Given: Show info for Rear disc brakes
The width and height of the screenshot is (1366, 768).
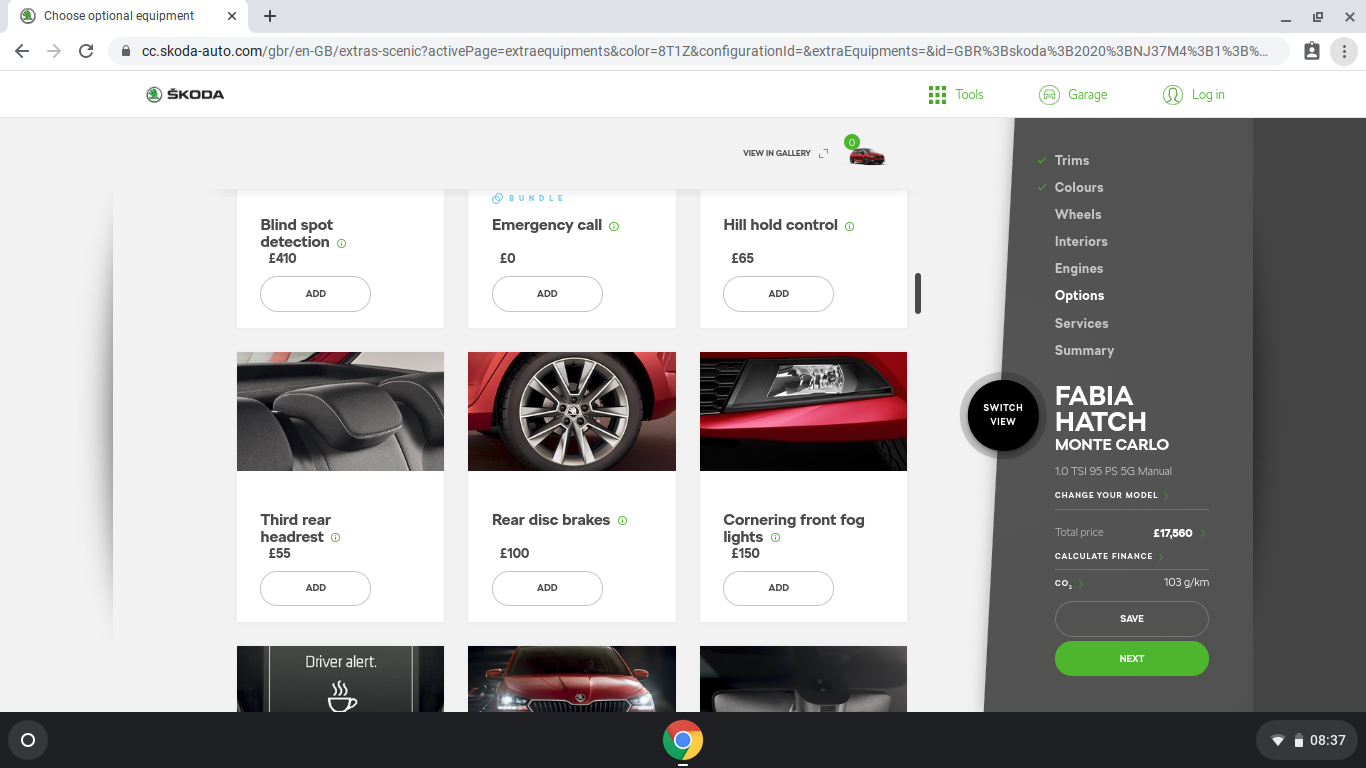Looking at the screenshot, I should (622, 520).
